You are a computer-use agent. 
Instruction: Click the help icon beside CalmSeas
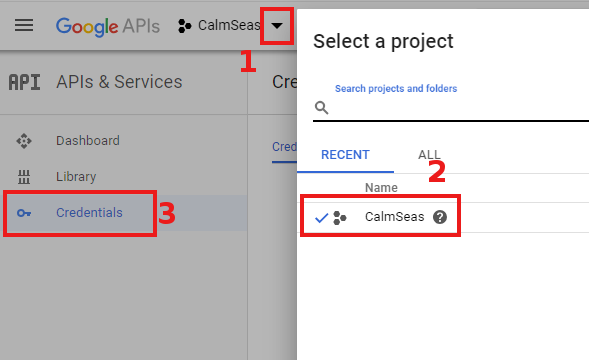(440, 217)
